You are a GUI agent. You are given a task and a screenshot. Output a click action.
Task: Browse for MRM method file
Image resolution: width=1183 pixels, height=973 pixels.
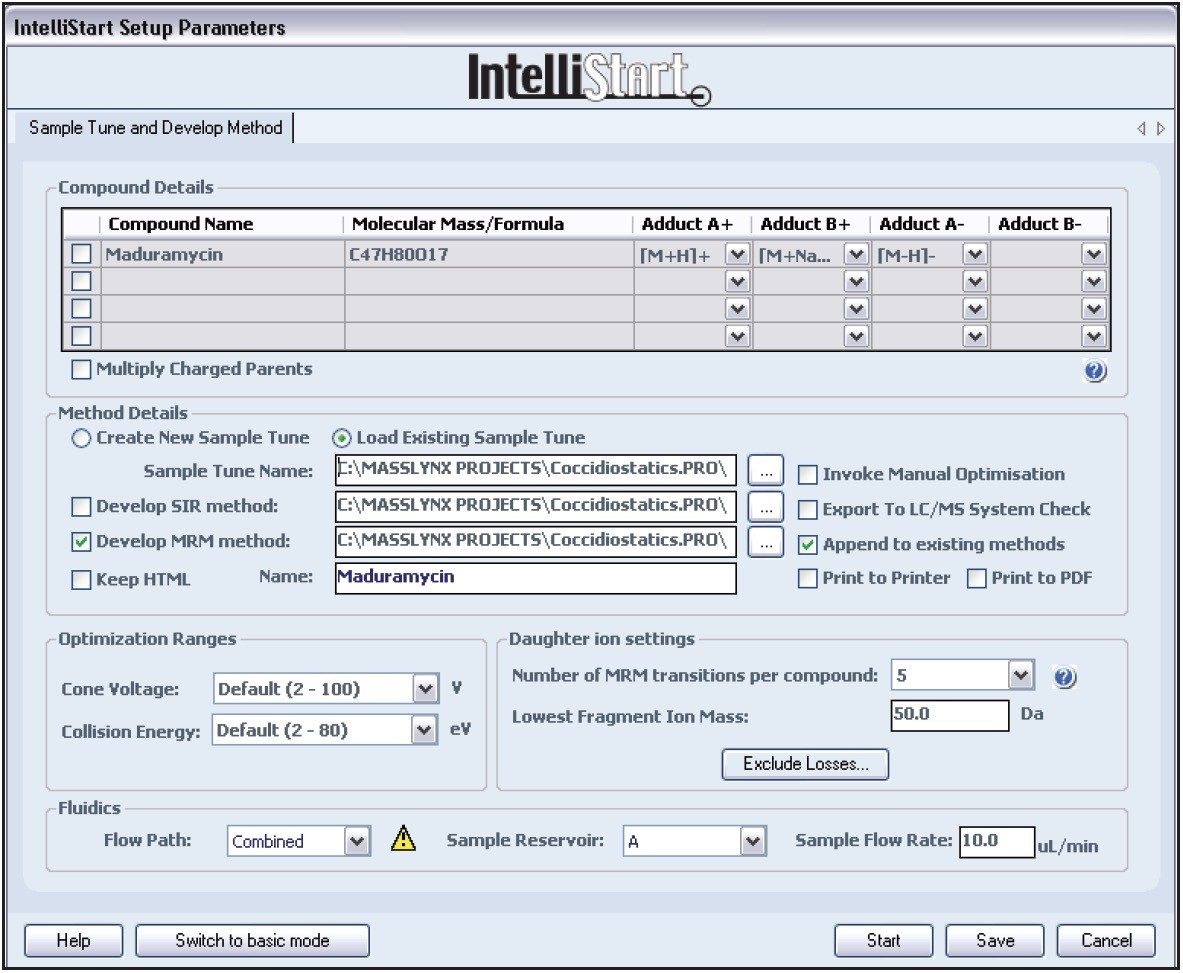click(x=766, y=542)
